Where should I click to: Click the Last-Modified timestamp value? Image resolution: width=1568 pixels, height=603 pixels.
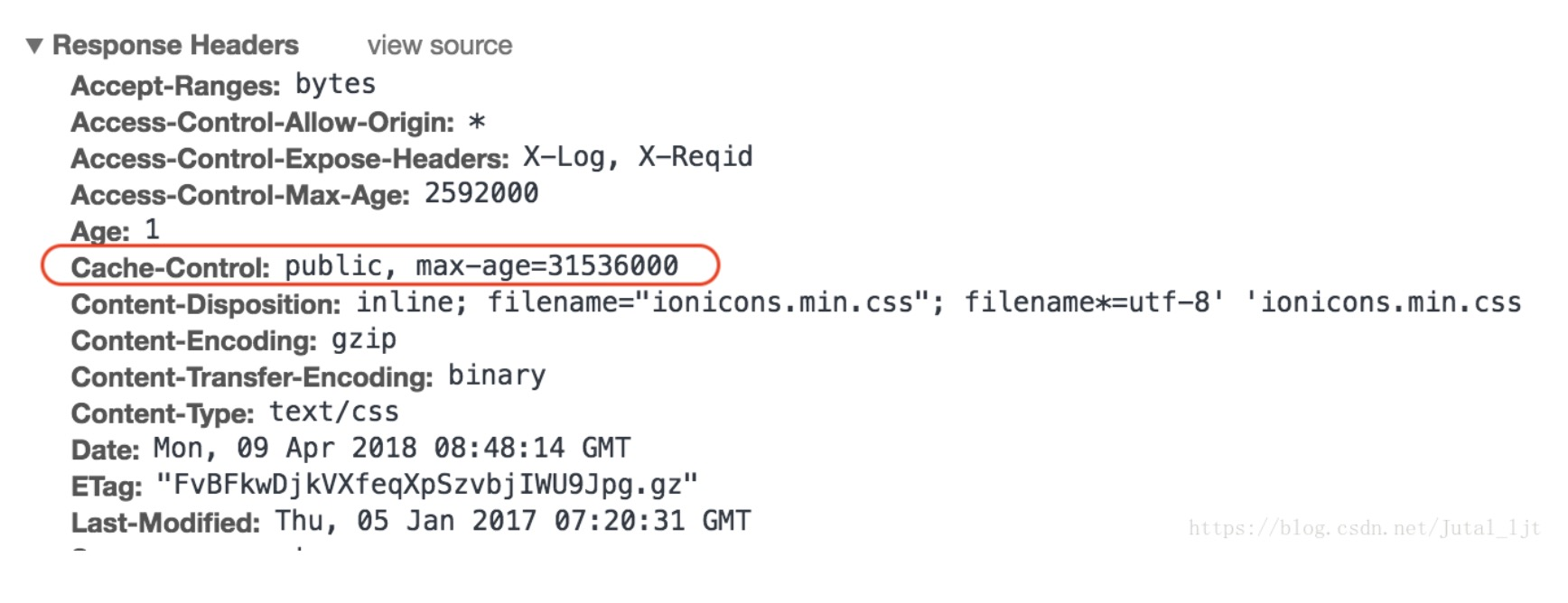[513, 522]
